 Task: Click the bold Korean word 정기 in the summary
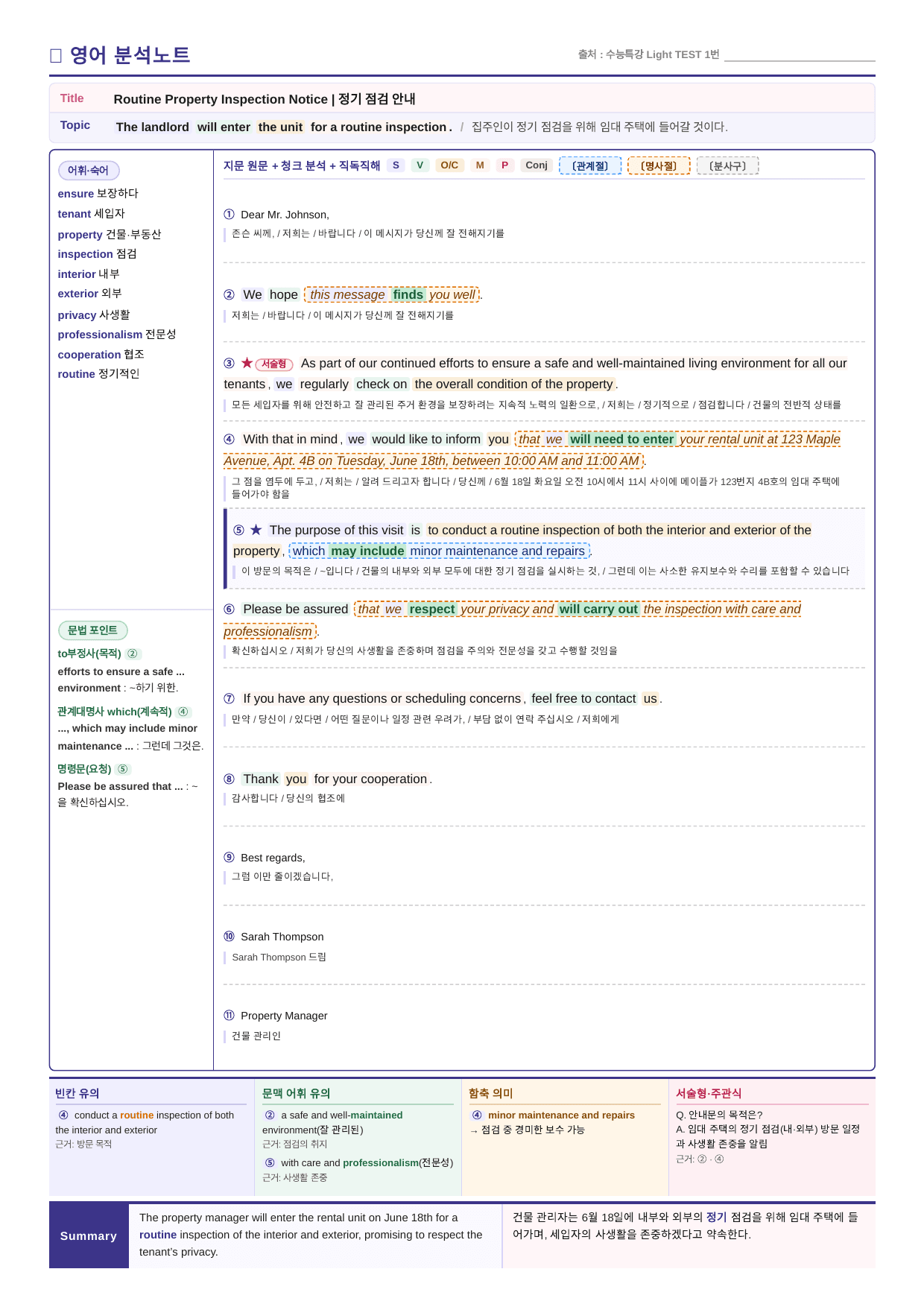[716, 1217]
